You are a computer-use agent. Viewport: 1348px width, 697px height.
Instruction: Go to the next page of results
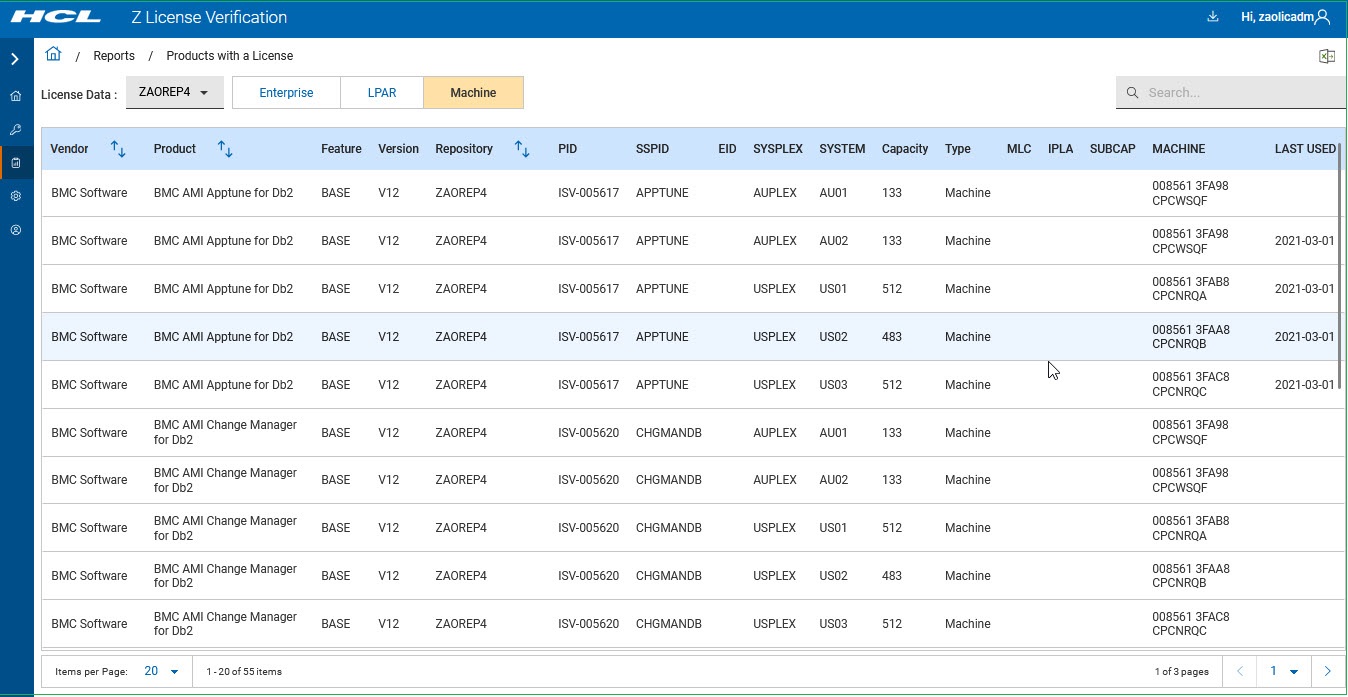[1328, 671]
